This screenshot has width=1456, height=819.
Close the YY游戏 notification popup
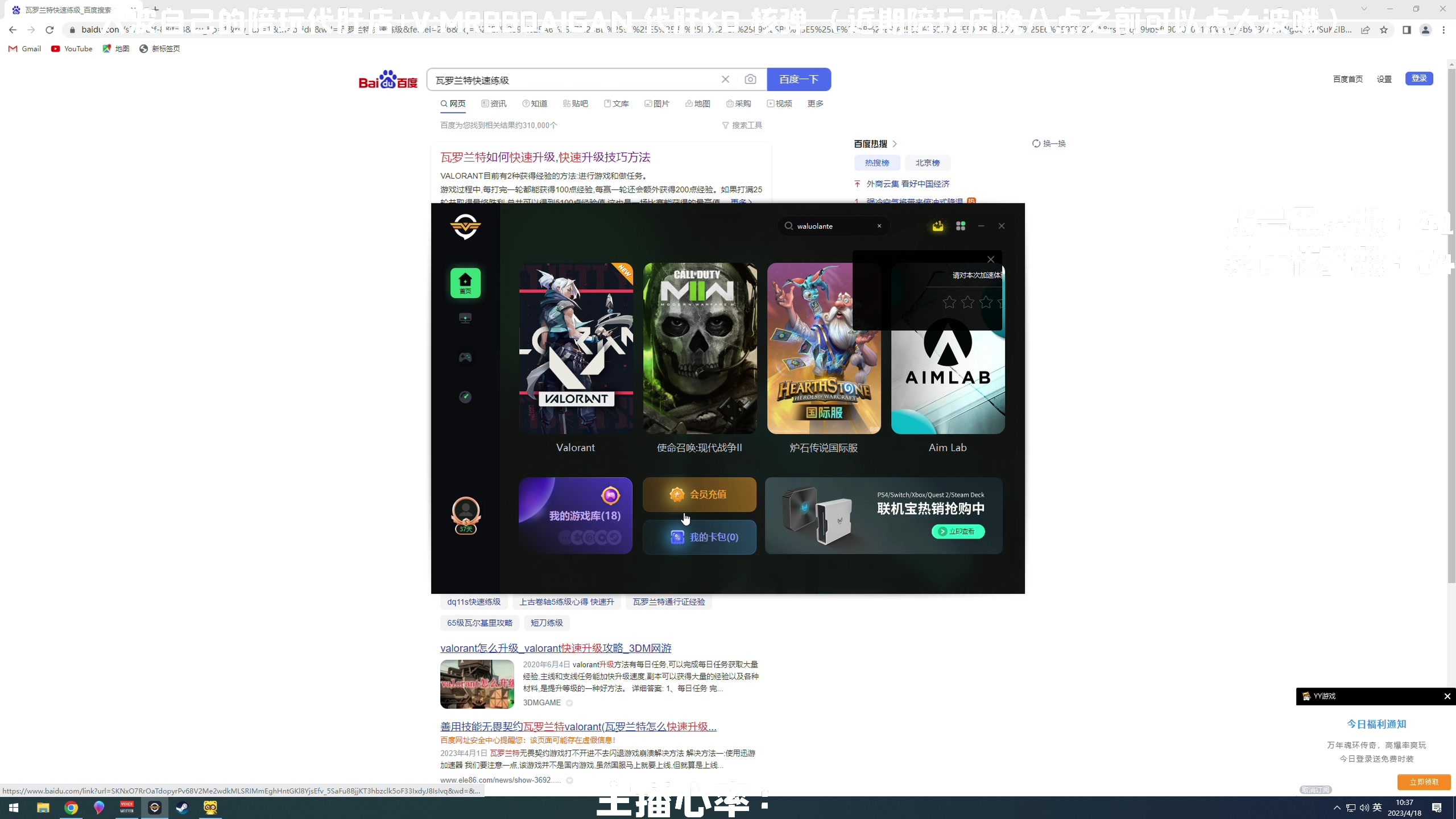(x=1447, y=696)
